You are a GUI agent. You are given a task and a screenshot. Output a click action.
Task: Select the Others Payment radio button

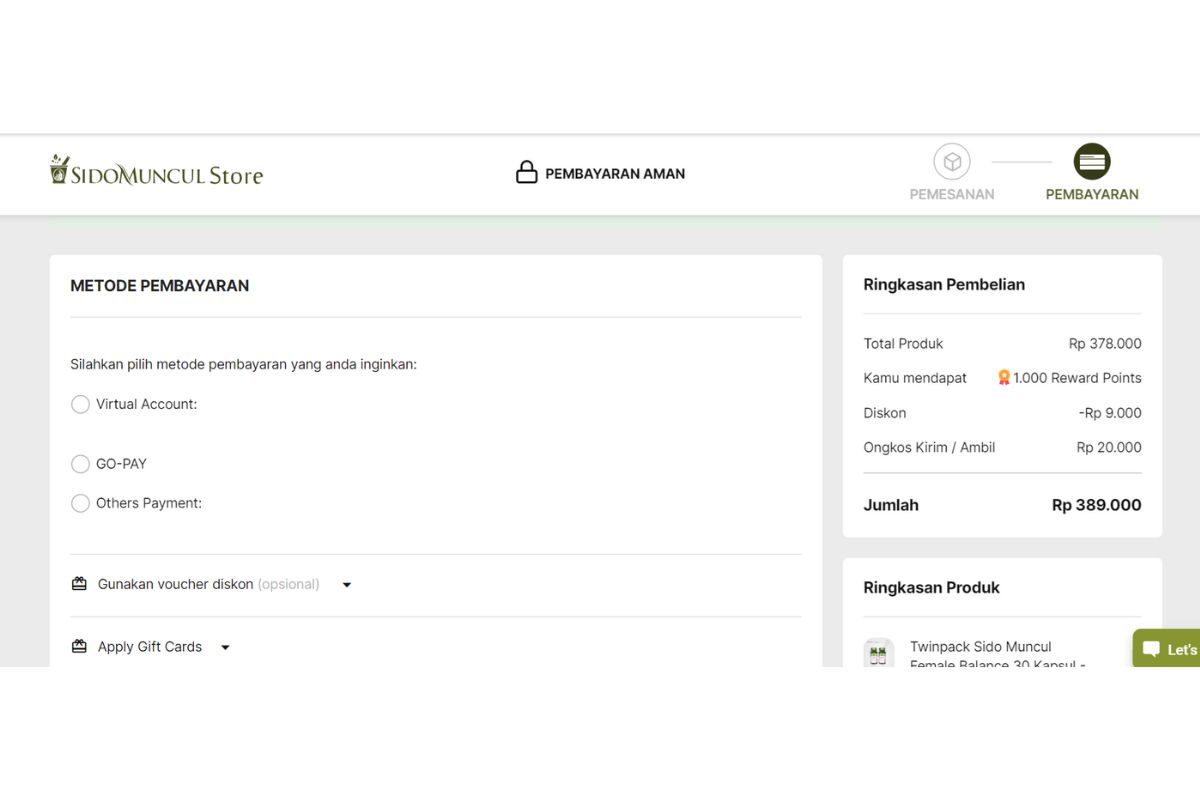(x=81, y=504)
